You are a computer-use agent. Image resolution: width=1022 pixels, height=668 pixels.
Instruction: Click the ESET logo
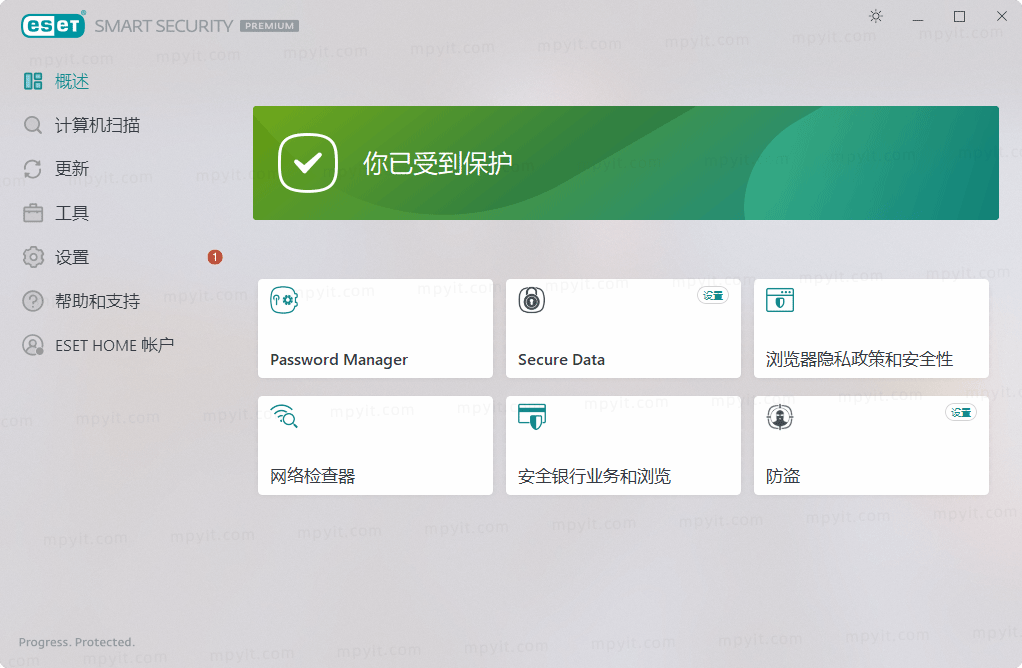(53, 25)
